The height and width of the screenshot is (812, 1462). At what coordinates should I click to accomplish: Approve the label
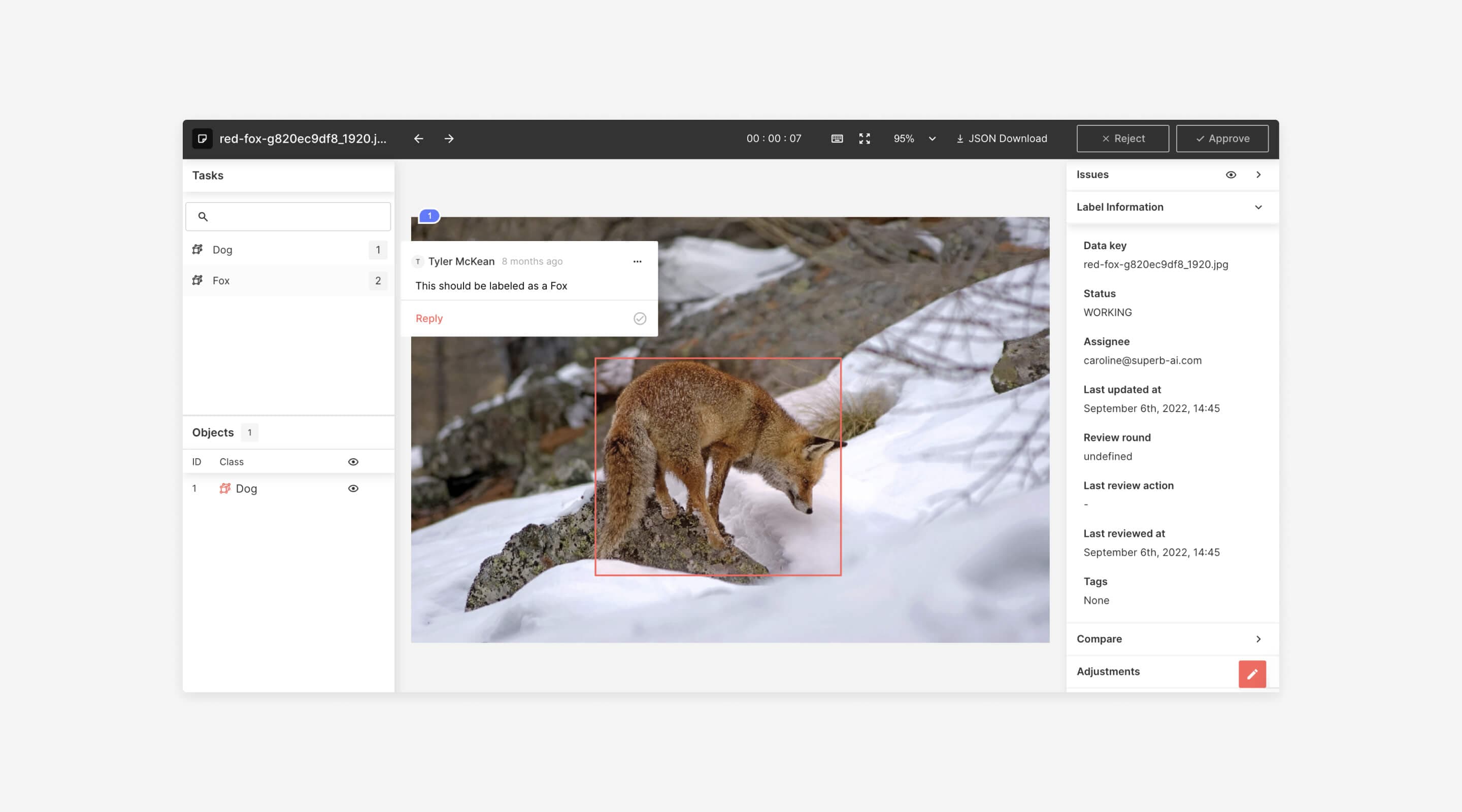[1222, 139]
